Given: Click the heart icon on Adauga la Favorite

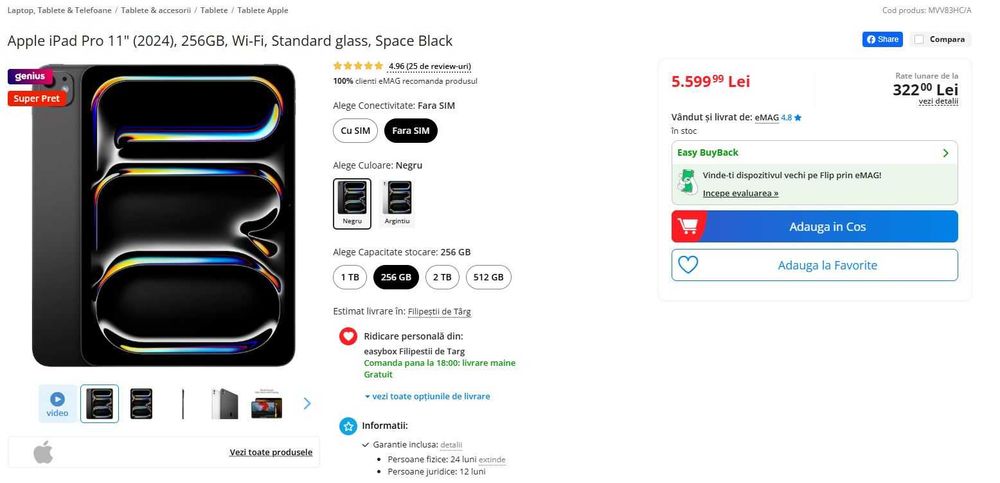Looking at the screenshot, I should point(688,265).
